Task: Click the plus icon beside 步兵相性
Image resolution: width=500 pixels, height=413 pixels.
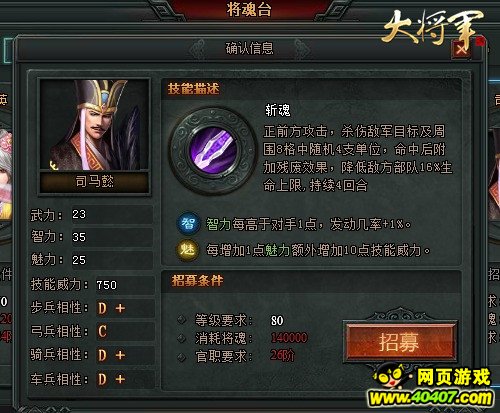Action: click(x=120, y=308)
